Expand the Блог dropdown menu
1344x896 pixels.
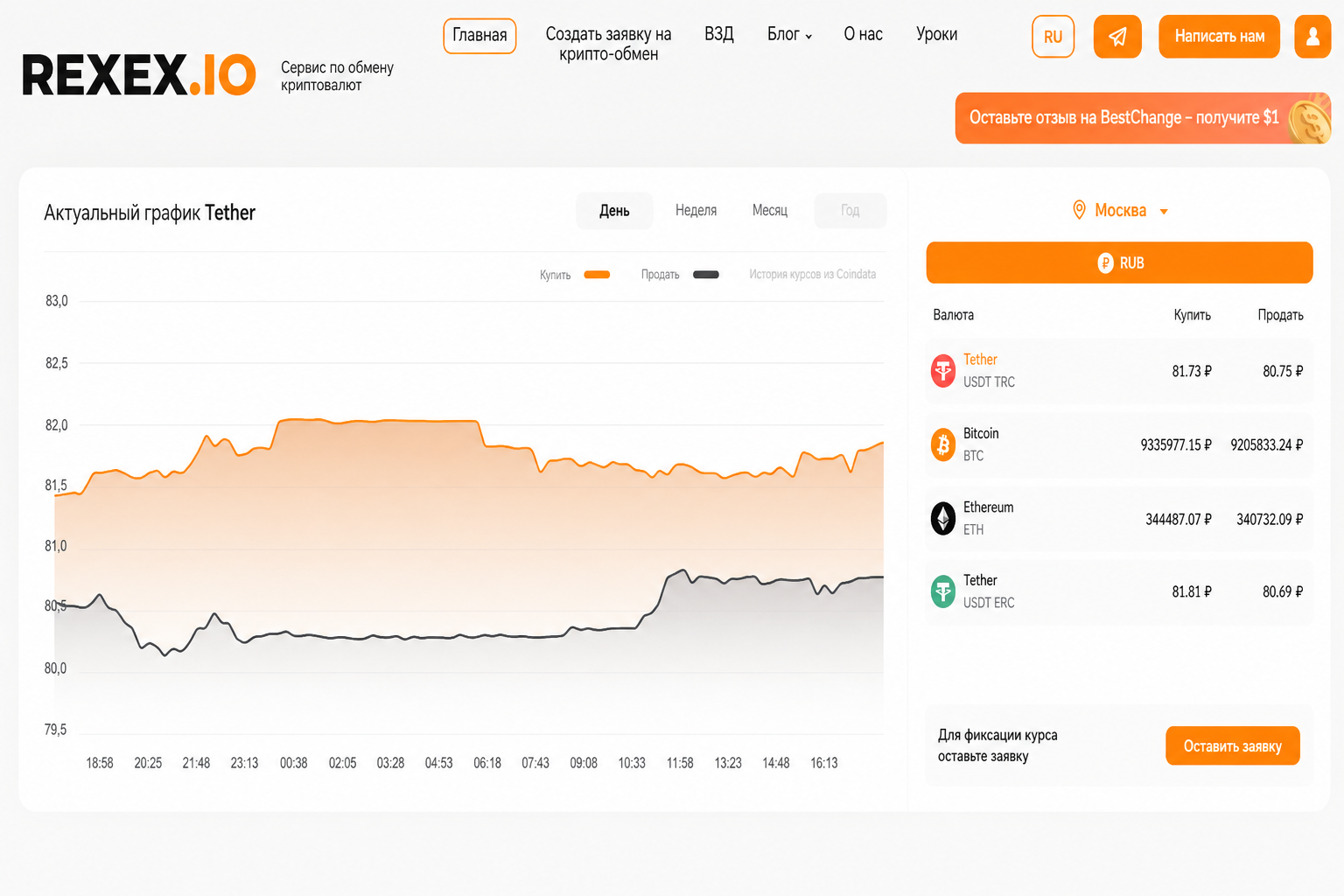click(x=789, y=34)
